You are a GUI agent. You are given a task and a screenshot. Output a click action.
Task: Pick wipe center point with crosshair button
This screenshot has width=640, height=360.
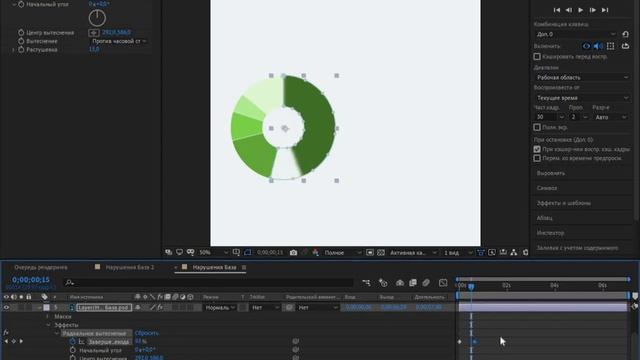click(x=93, y=33)
